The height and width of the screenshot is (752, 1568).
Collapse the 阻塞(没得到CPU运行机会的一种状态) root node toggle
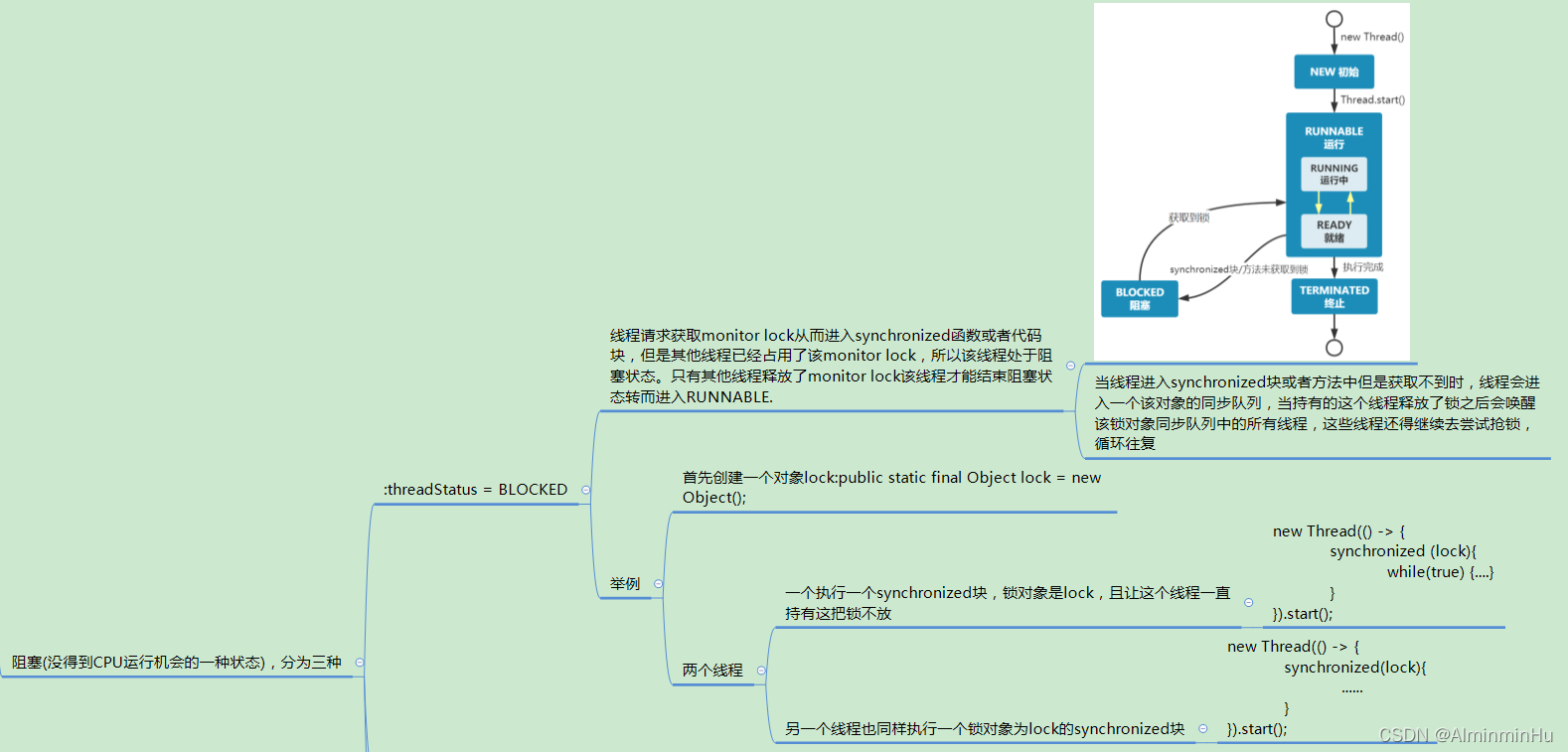coord(360,663)
